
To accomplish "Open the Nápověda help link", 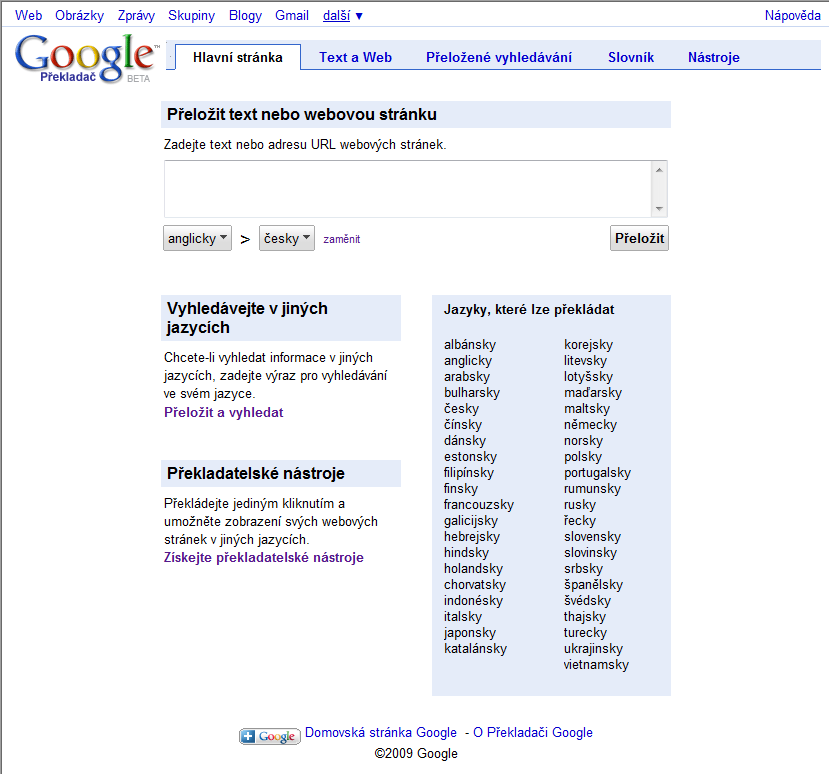I will [x=792, y=15].
